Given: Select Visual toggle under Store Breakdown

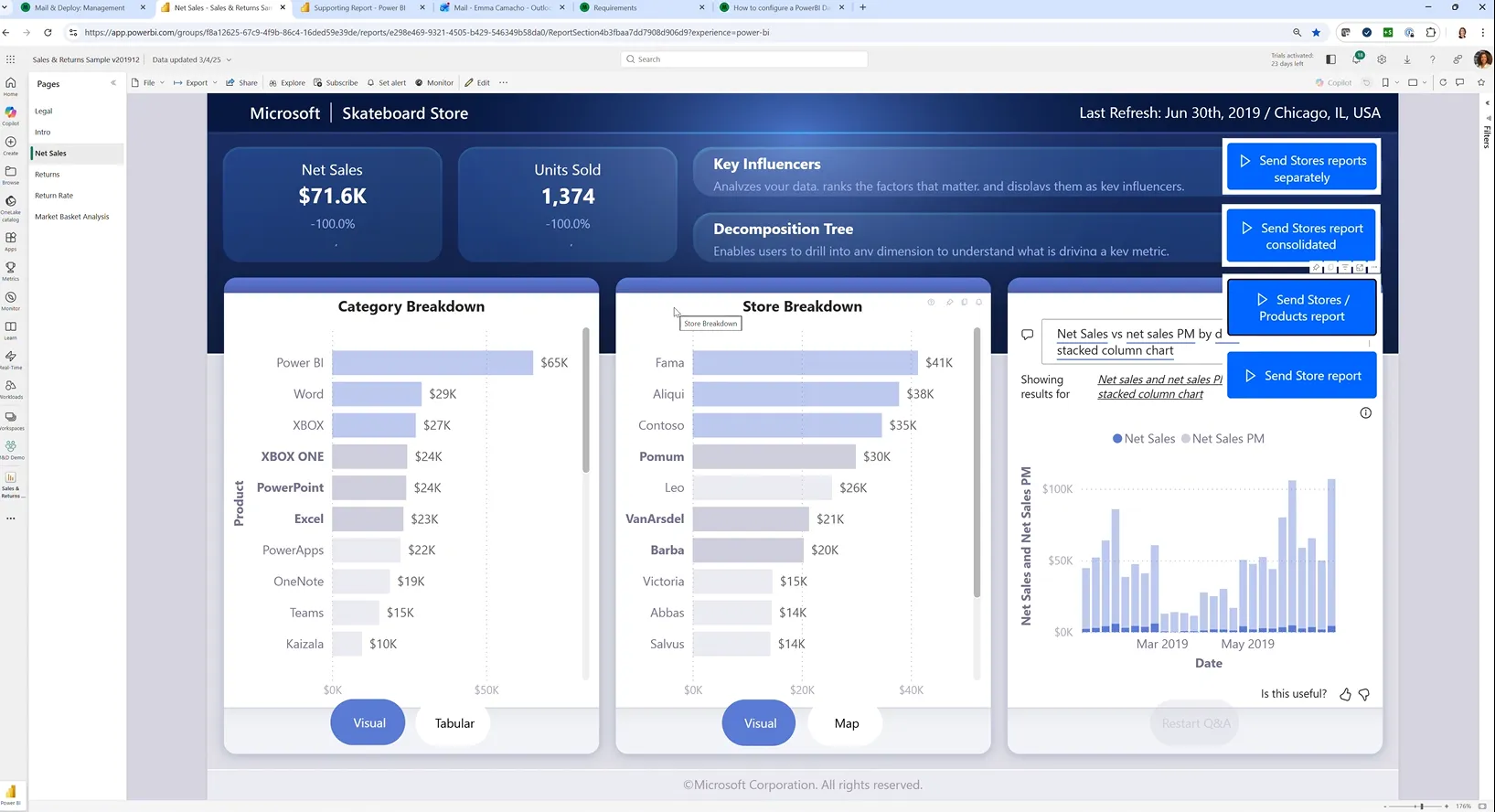Looking at the screenshot, I should (759, 722).
